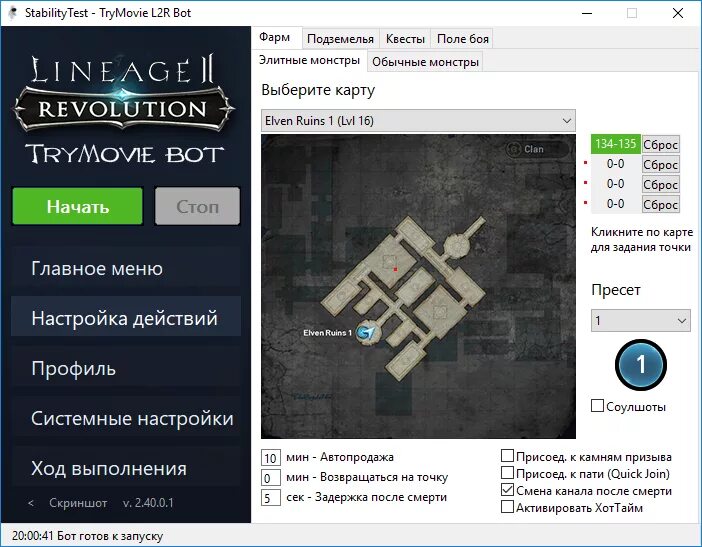Click the Elven Ruins 1 map label

(x=327, y=333)
